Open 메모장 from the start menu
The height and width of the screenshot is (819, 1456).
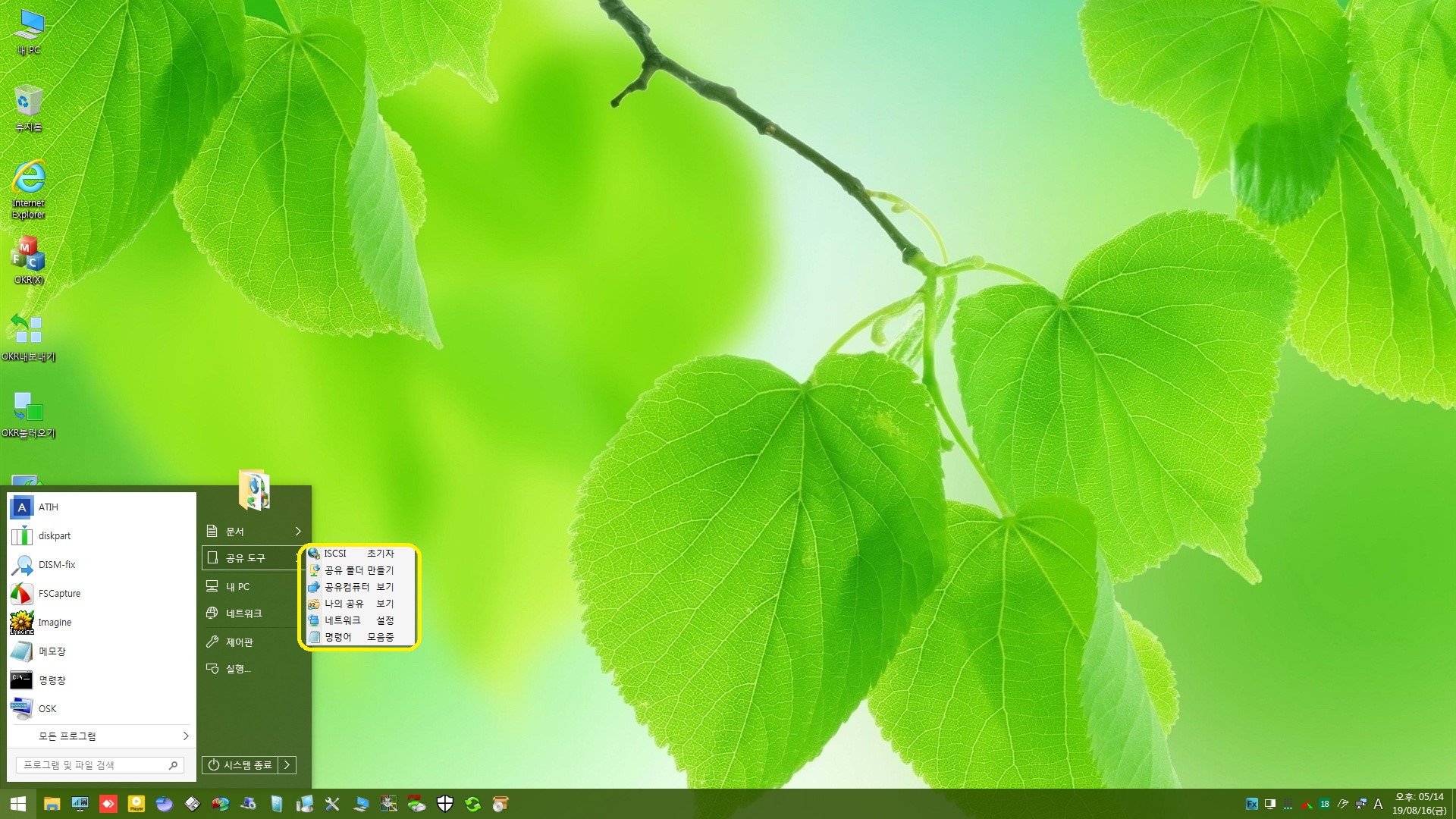[102, 651]
